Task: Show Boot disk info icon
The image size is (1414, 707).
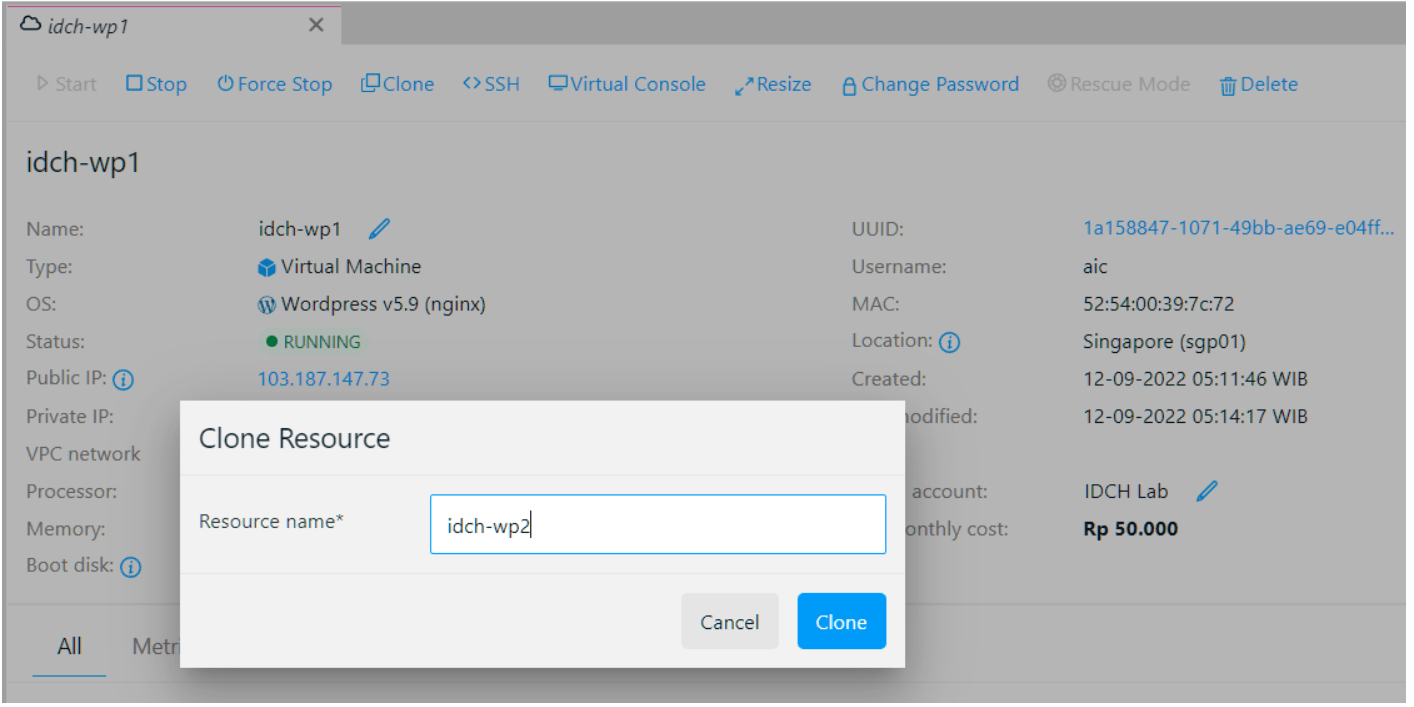Action: pos(130,567)
